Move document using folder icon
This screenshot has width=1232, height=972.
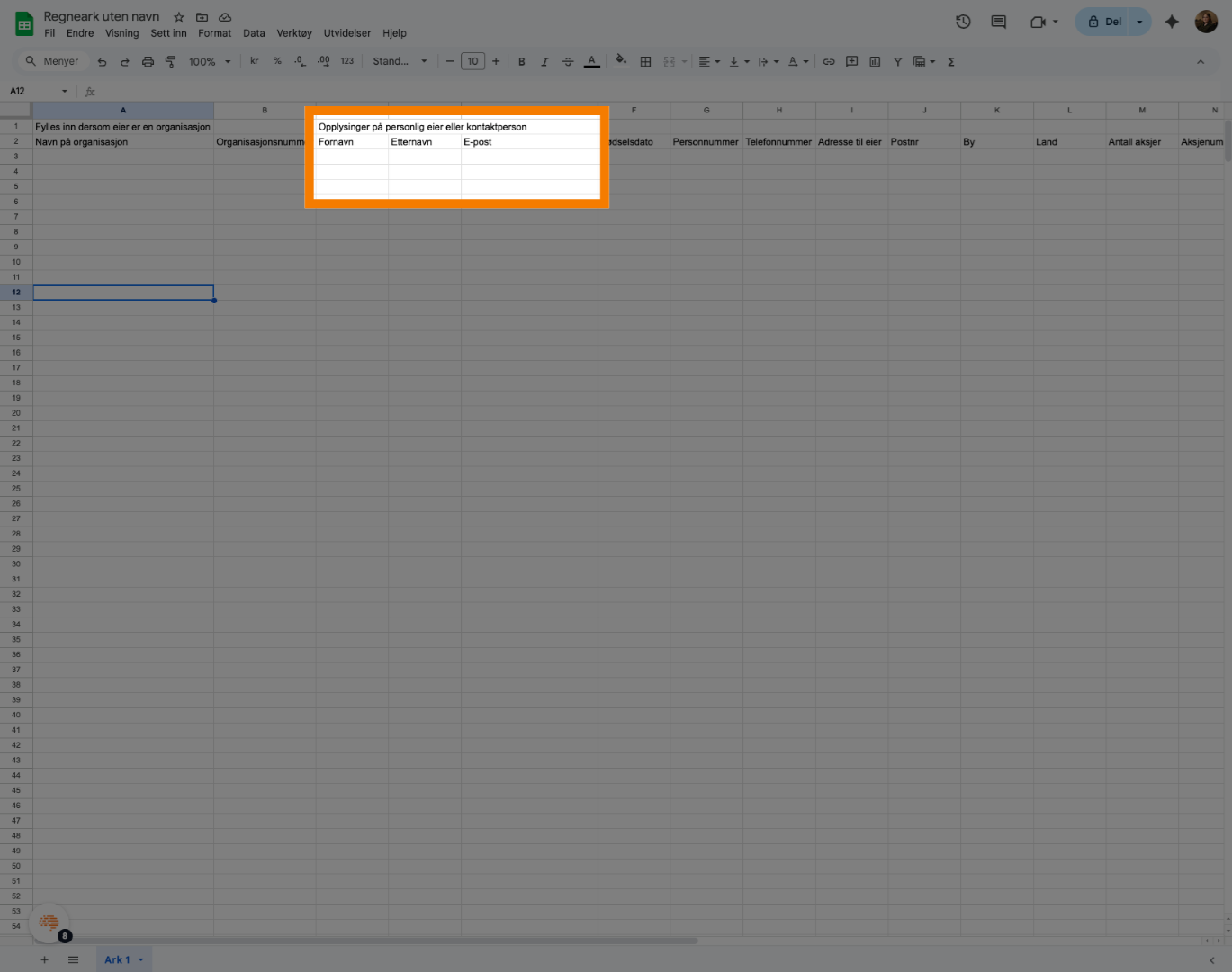(202, 17)
